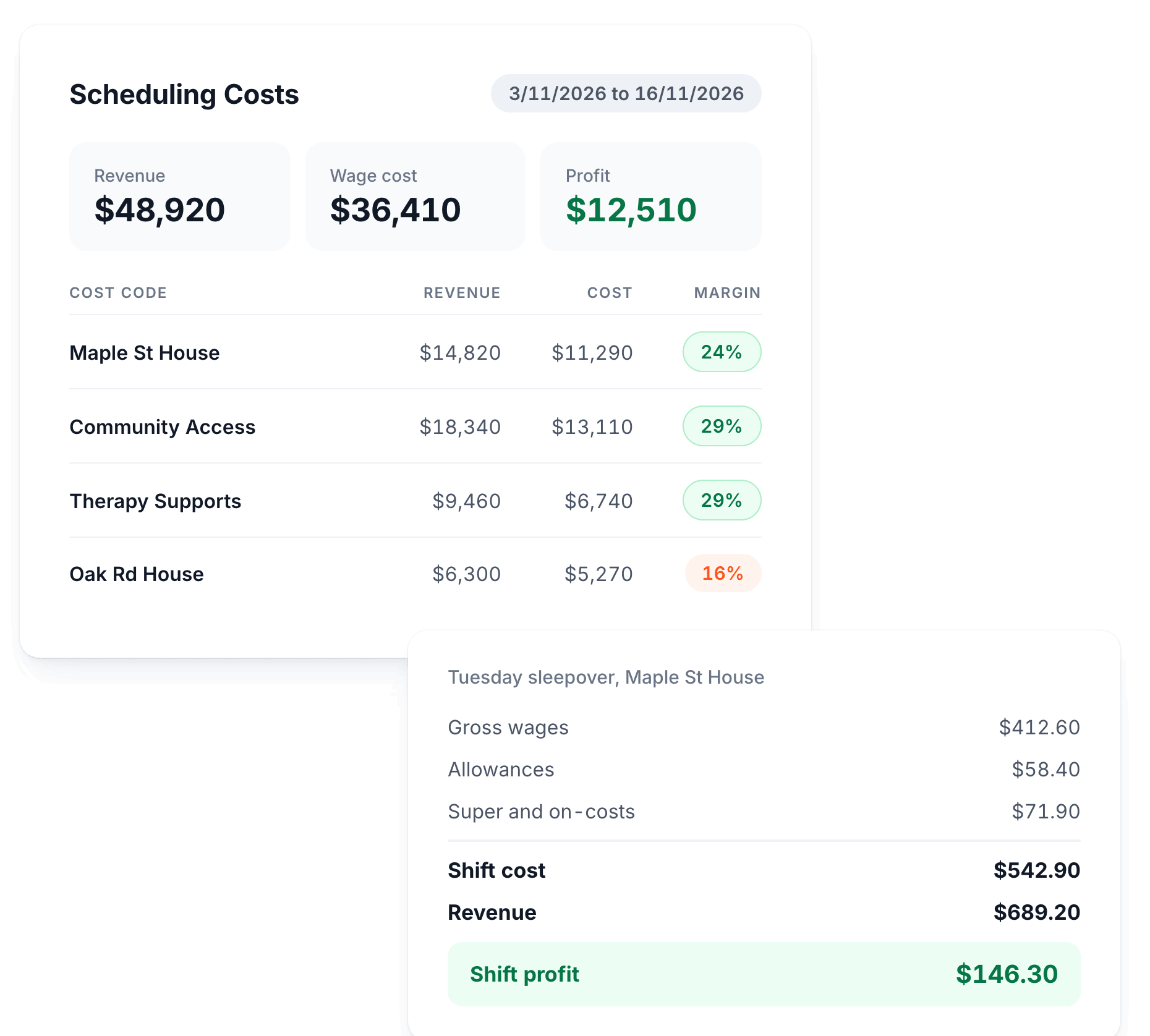1150x1036 pixels.
Task: Open the Oak Rd House row
Action: (x=415, y=574)
